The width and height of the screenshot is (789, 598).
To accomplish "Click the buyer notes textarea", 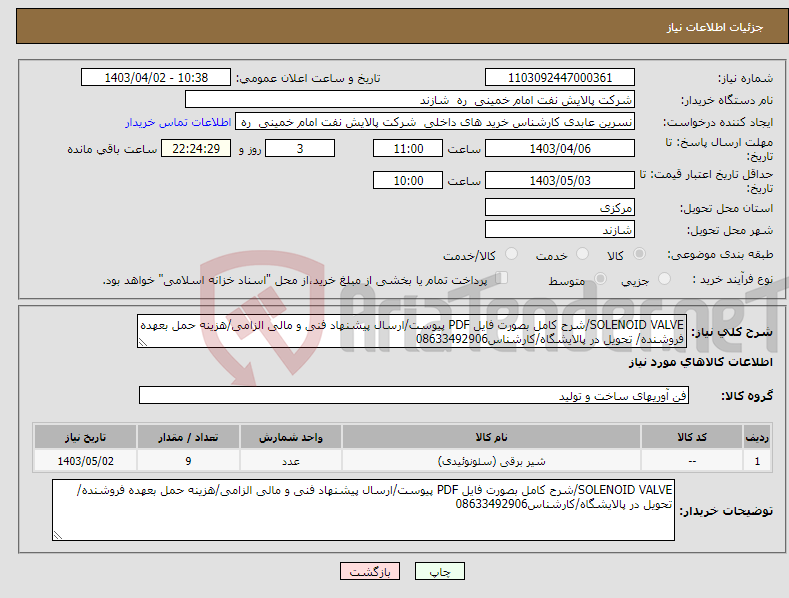I will [x=363, y=510].
